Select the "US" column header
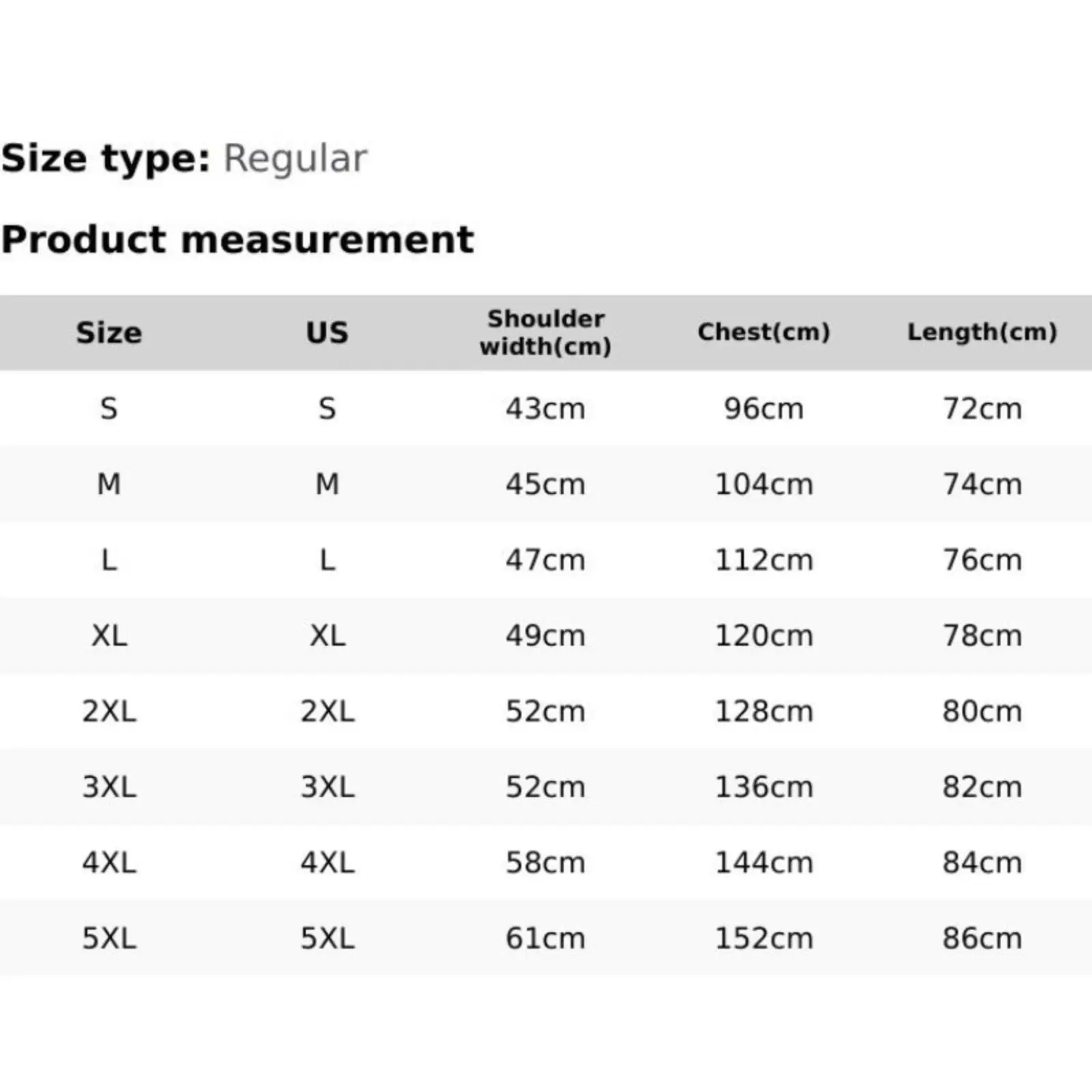The image size is (1092, 1092). pos(327,332)
